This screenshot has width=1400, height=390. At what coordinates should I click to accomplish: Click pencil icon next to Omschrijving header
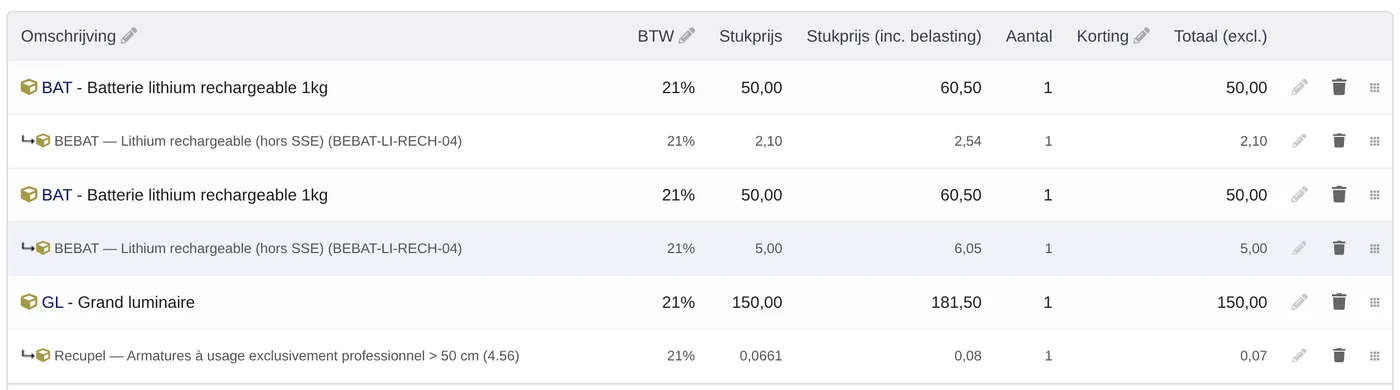(x=129, y=36)
